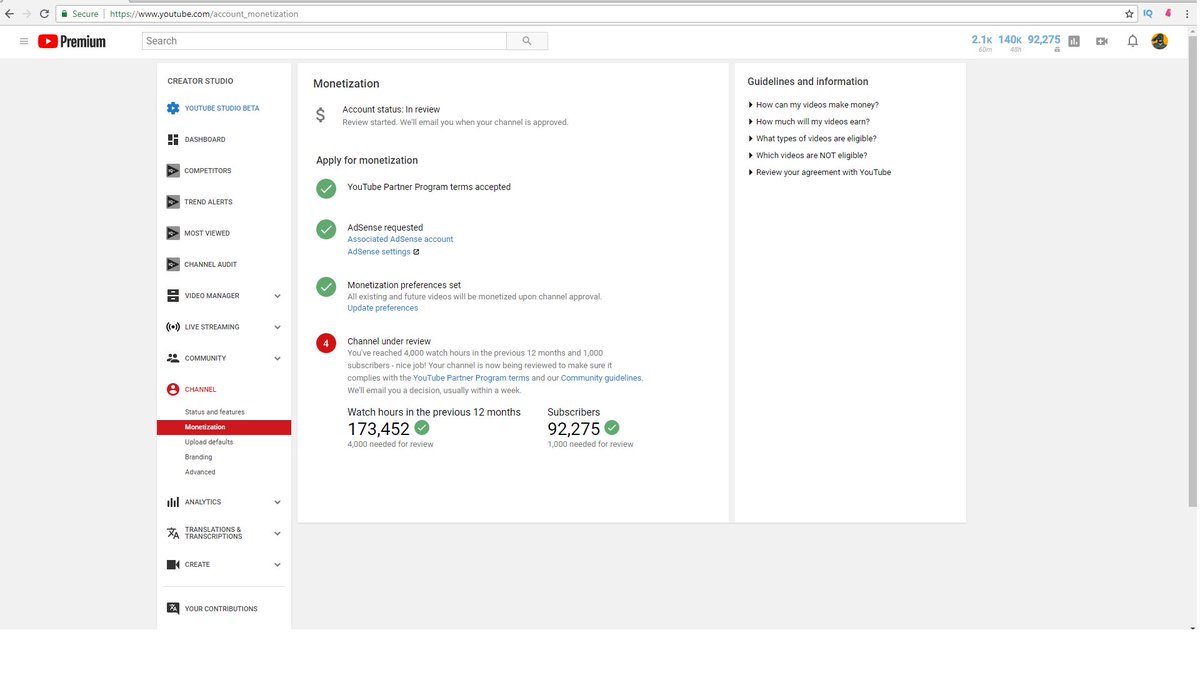Screen dimensions: 1200x675
Task: Click Update preferences link
Action: coord(383,308)
